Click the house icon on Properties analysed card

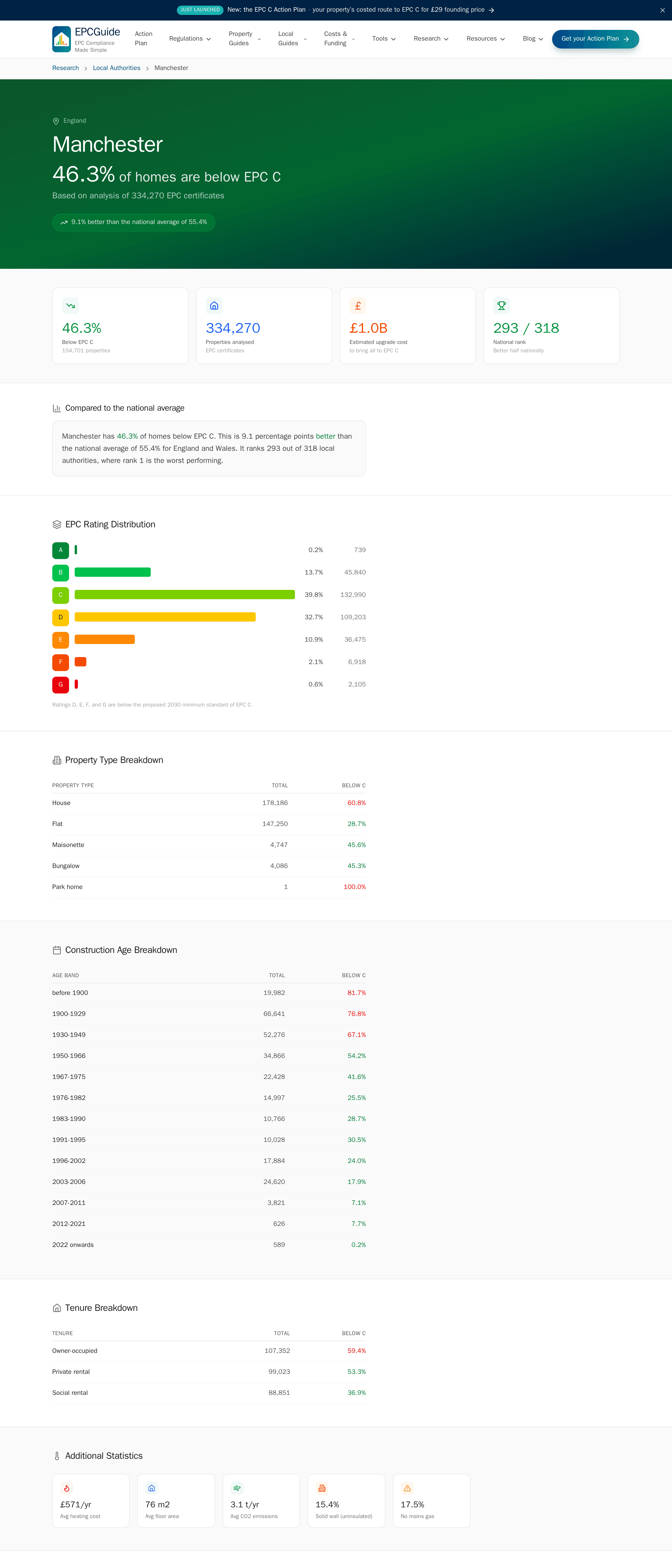point(214,306)
